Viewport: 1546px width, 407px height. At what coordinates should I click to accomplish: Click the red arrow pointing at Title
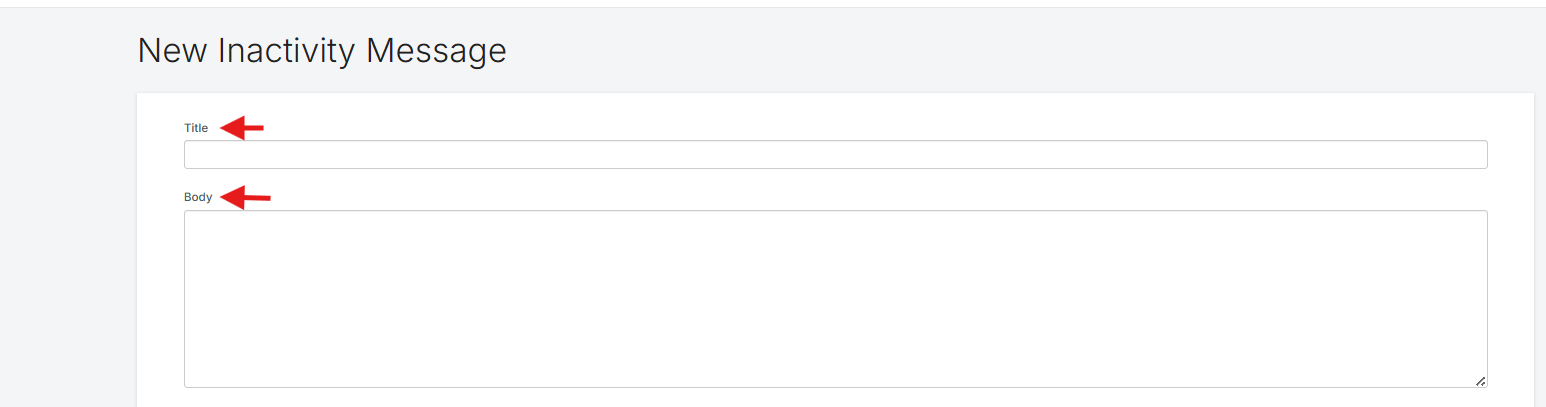click(241, 128)
